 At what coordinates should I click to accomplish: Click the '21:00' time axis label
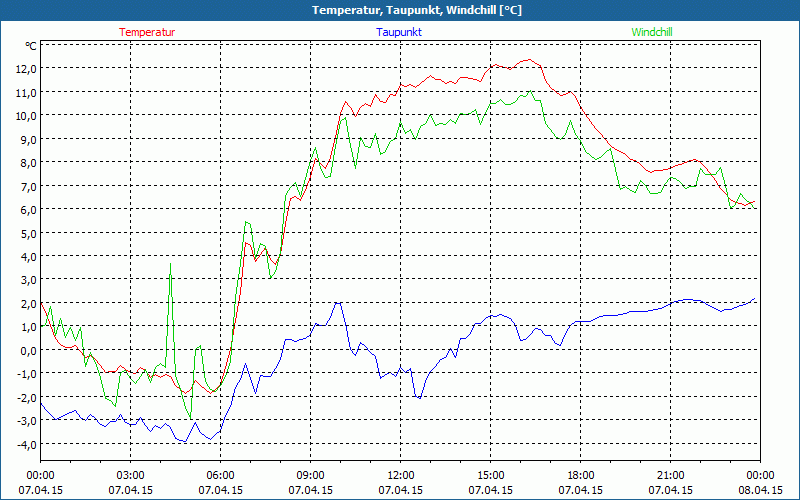(670, 476)
